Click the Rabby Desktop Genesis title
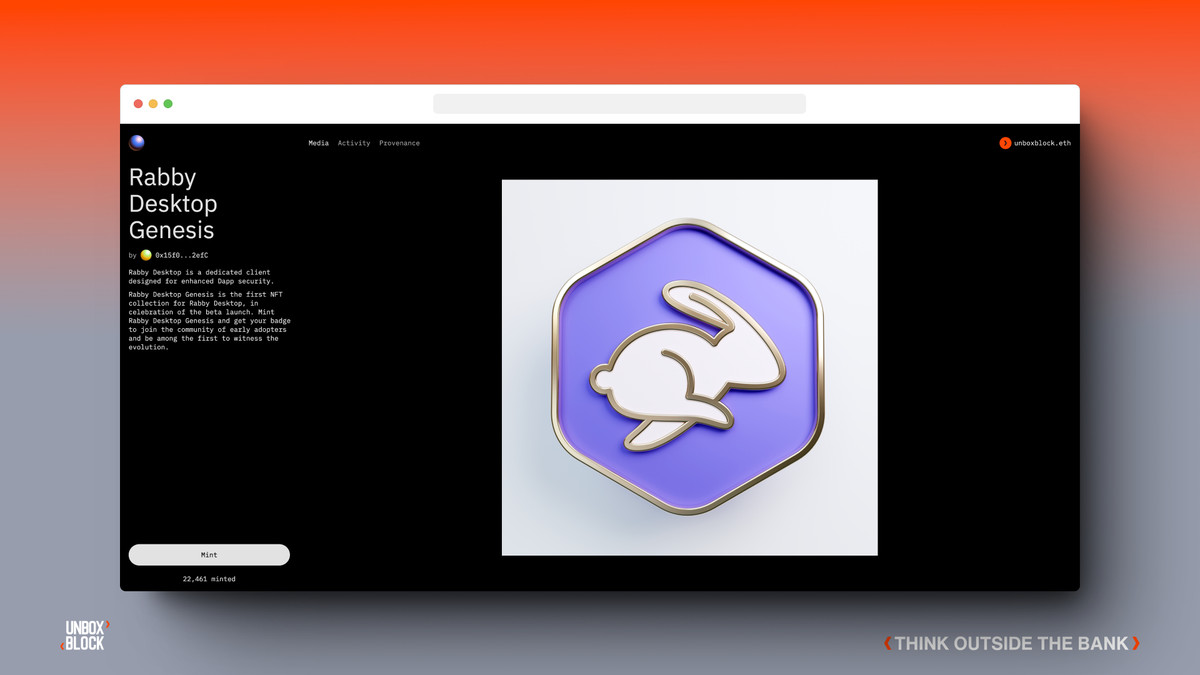The height and width of the screenshot is (675, 1200). [173, 204]
